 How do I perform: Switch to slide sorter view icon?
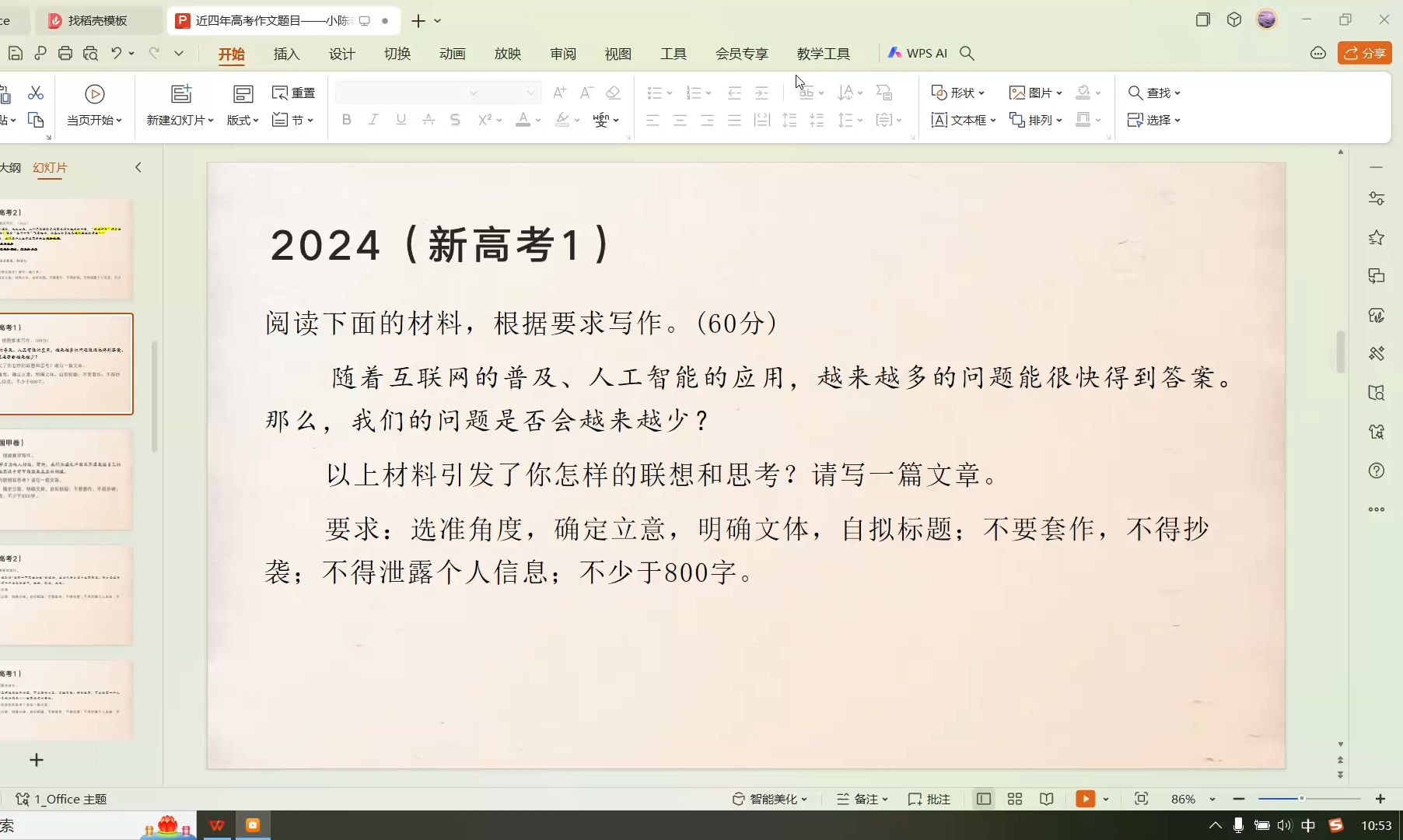[1015, 799]
